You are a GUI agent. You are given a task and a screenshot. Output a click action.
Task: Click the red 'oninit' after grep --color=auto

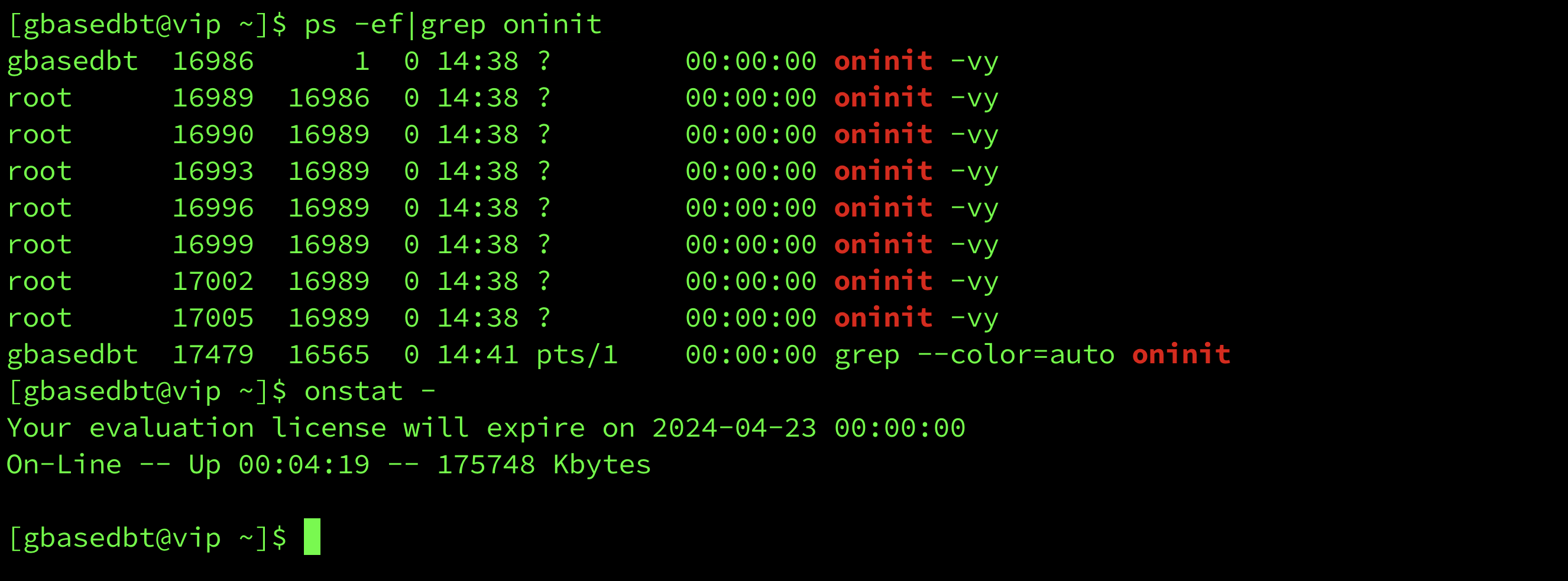1181,354
